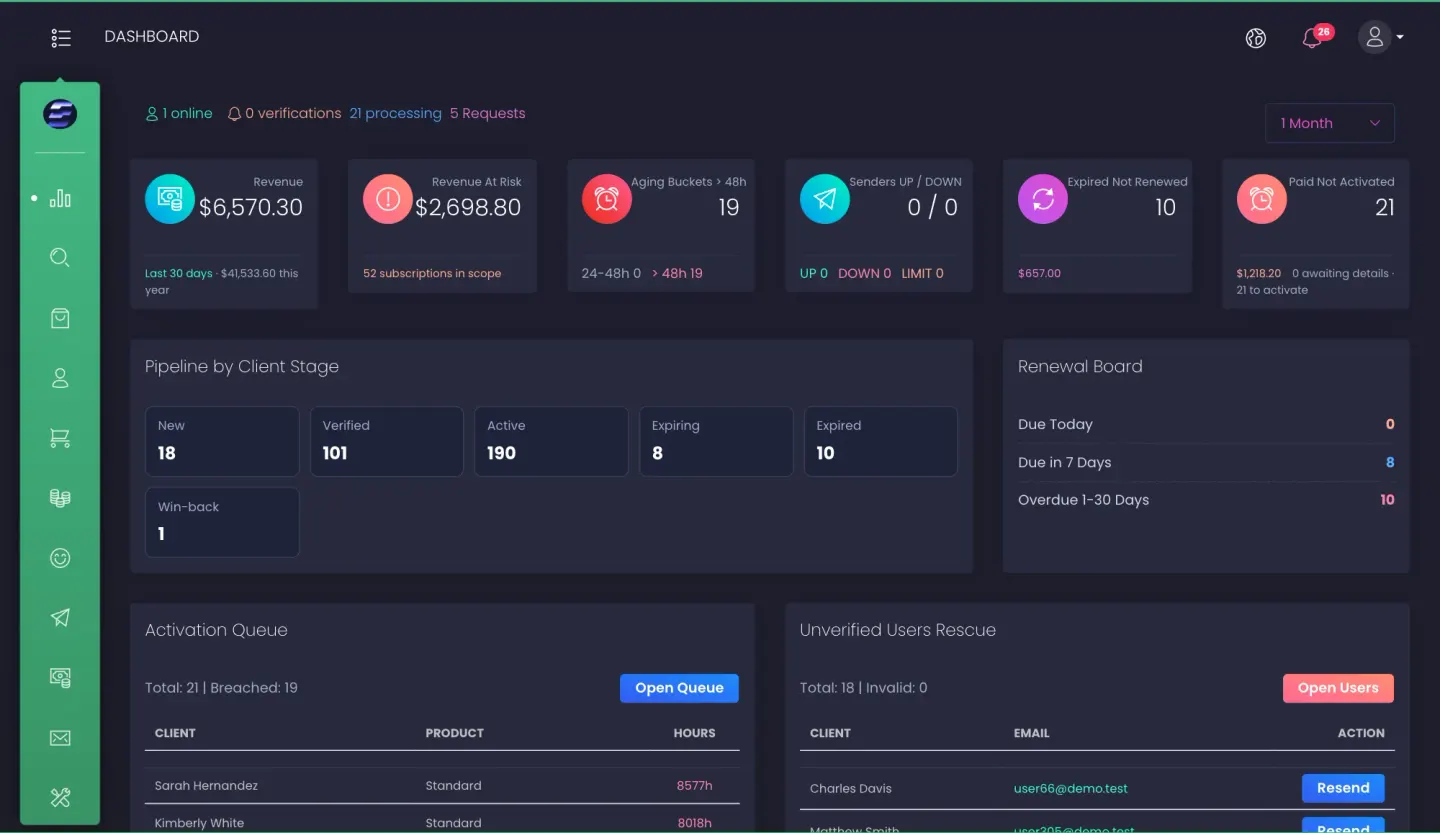Open the shopping cart sidebar icon

tap(60, 438)
